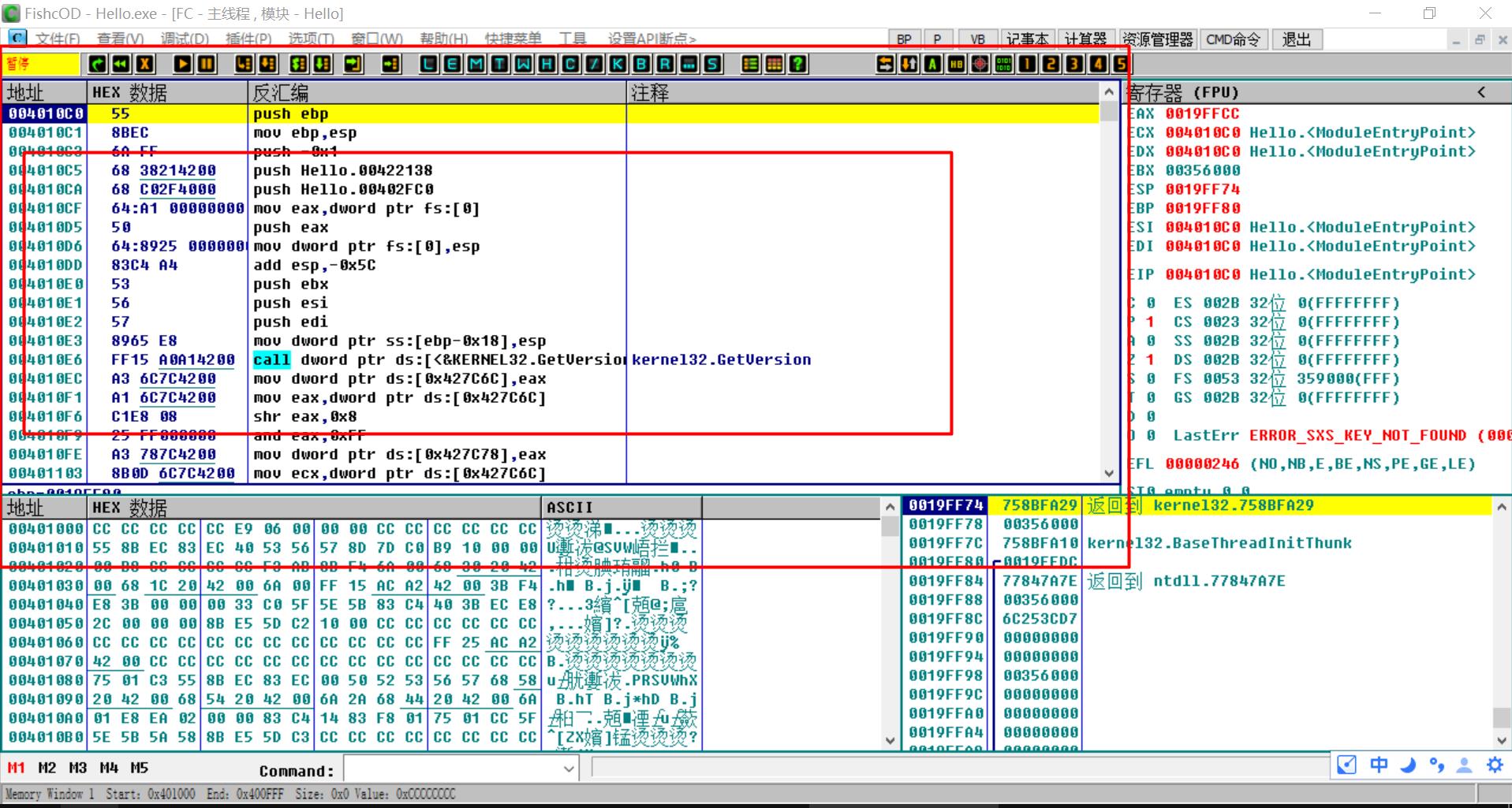Open Executable modules with E icon

(x=452, y=65)
